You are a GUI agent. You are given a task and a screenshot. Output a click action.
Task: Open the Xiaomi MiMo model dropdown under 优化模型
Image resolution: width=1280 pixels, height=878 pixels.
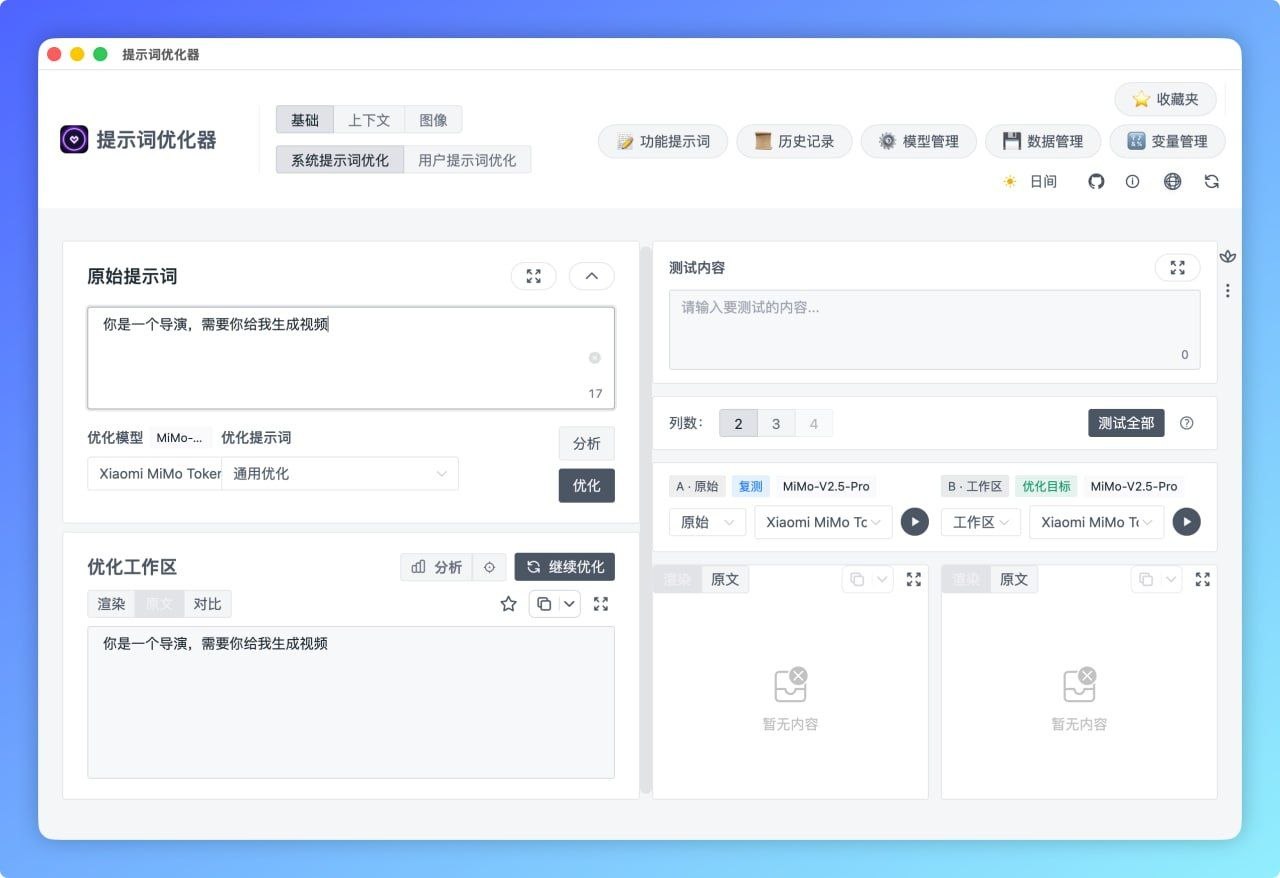click(x=154, y=474)
